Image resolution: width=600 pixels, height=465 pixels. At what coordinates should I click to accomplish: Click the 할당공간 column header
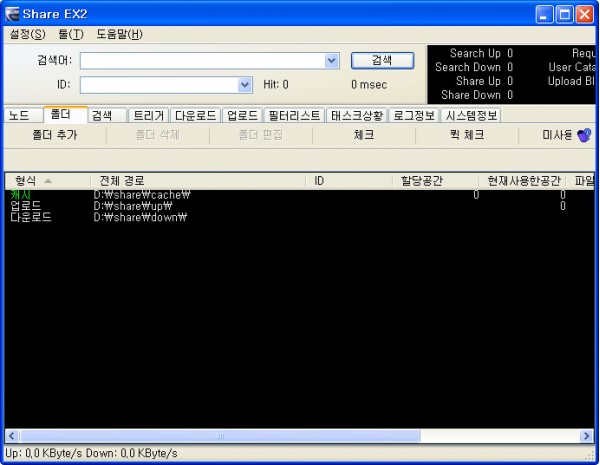tap(435, 181)
